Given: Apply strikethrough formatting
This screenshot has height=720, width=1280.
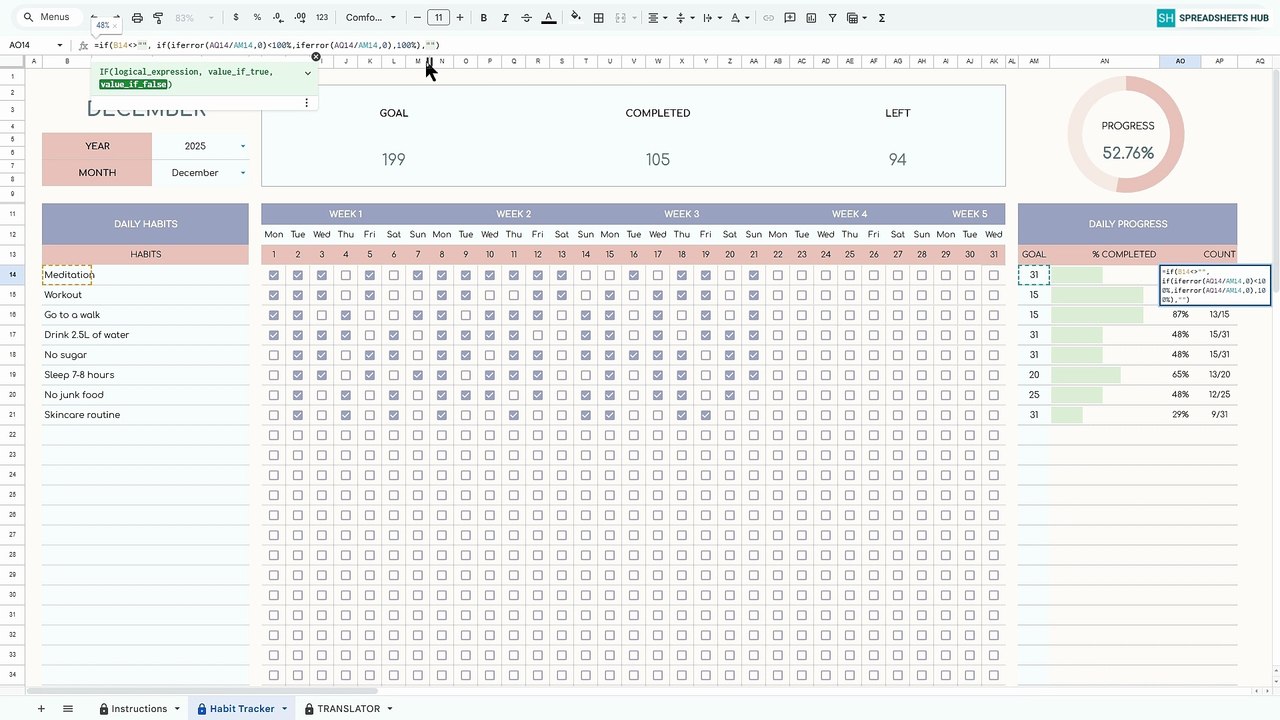Looking at the screenshot, I should 526,18.
